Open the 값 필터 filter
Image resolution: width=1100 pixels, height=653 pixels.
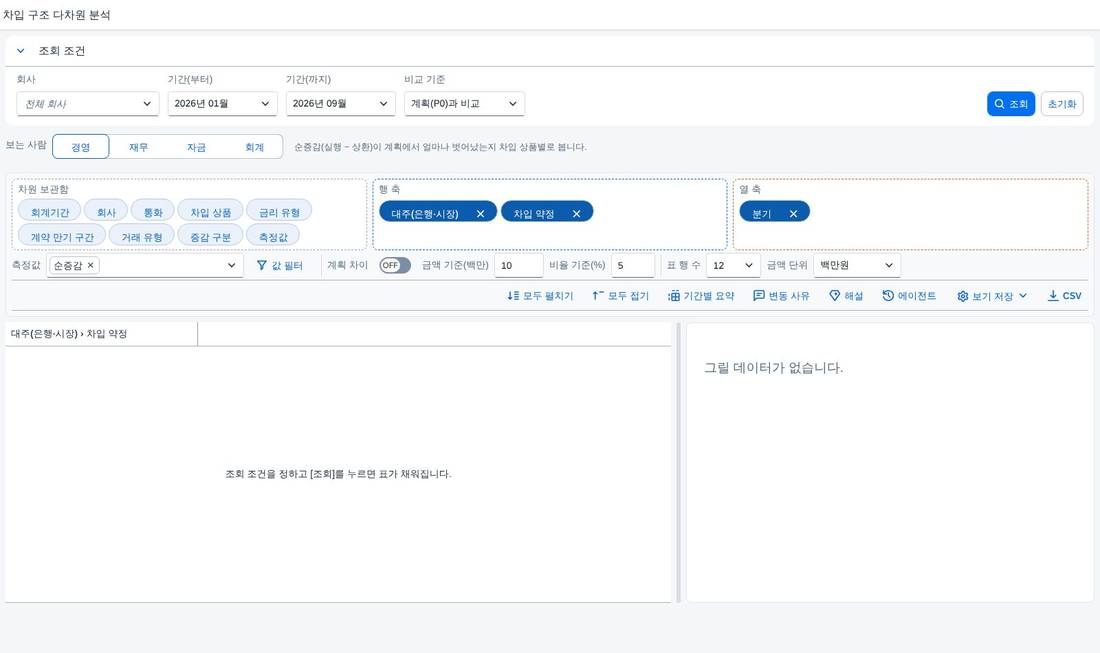279,265
